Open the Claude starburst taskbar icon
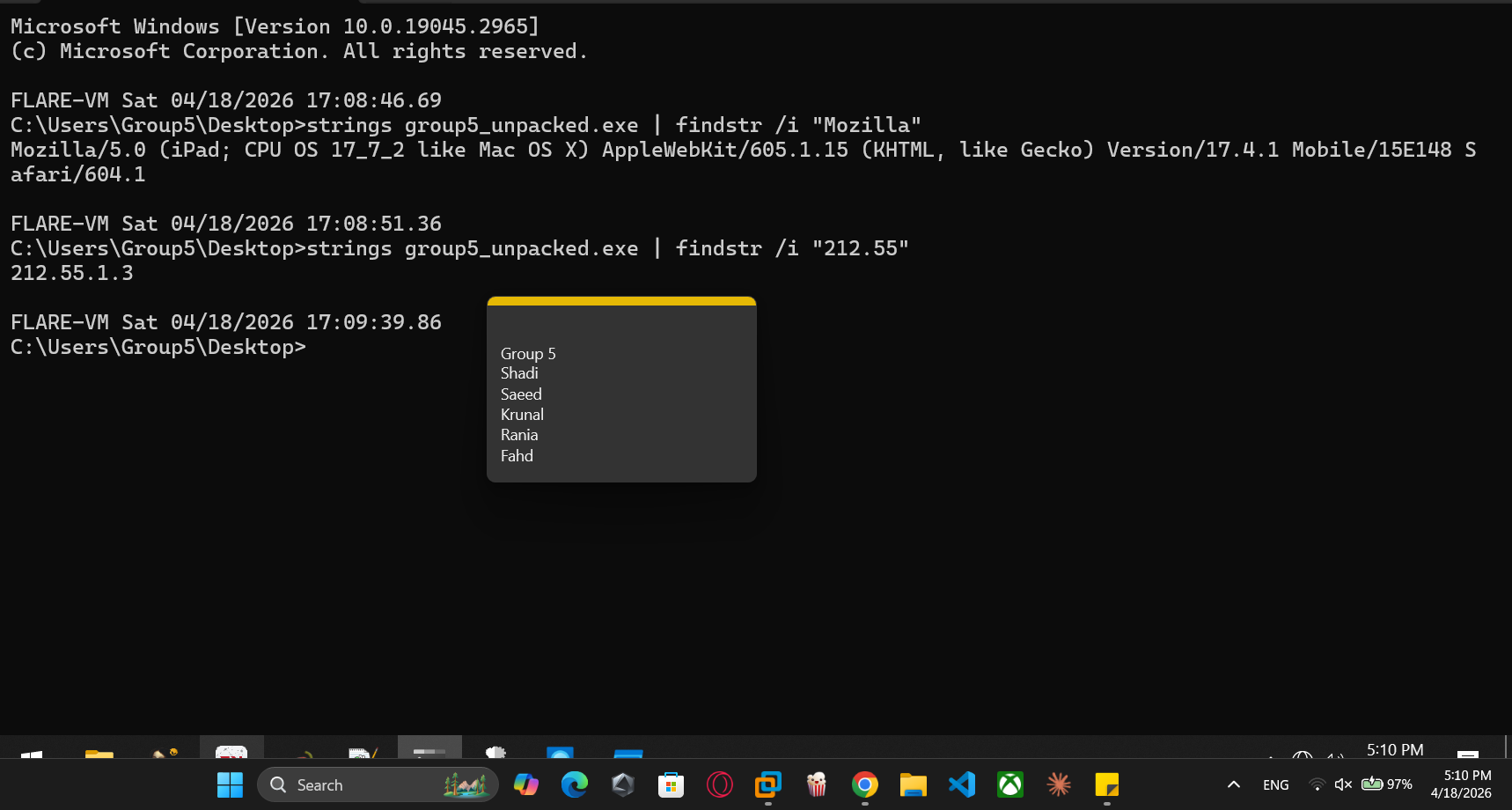Viewport: 1512px width, 810px height. [x=1059, y=784]
